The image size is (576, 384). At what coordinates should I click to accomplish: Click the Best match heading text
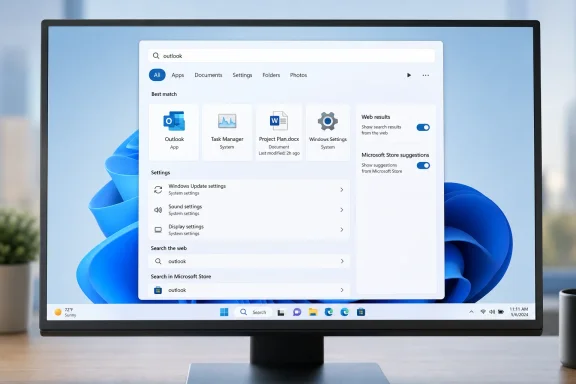[164, 94]
